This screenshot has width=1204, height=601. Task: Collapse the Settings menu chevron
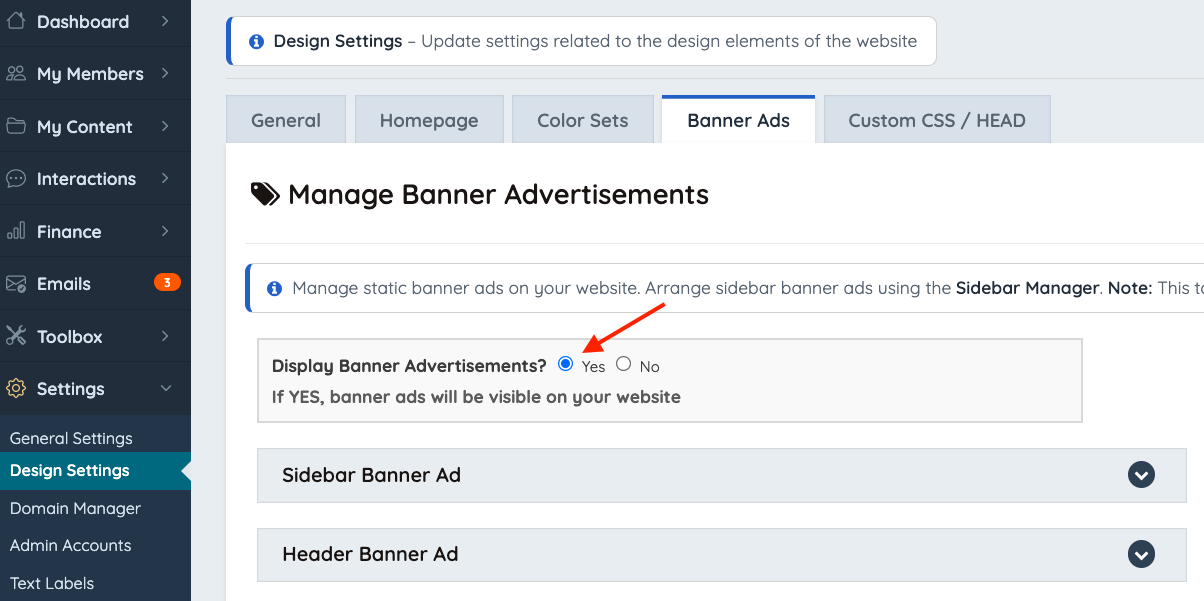(x=166, y=388)
